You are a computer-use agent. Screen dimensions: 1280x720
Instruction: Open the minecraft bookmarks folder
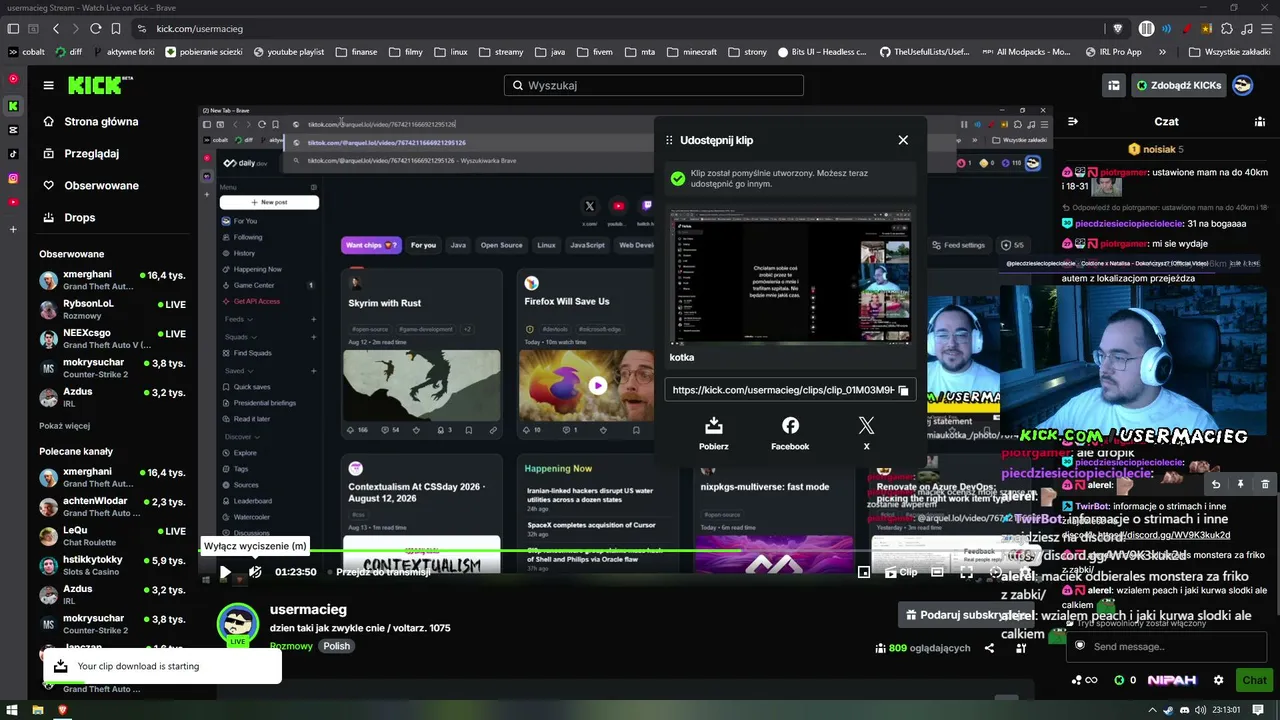pyautogui.click(x=691, y=52)
